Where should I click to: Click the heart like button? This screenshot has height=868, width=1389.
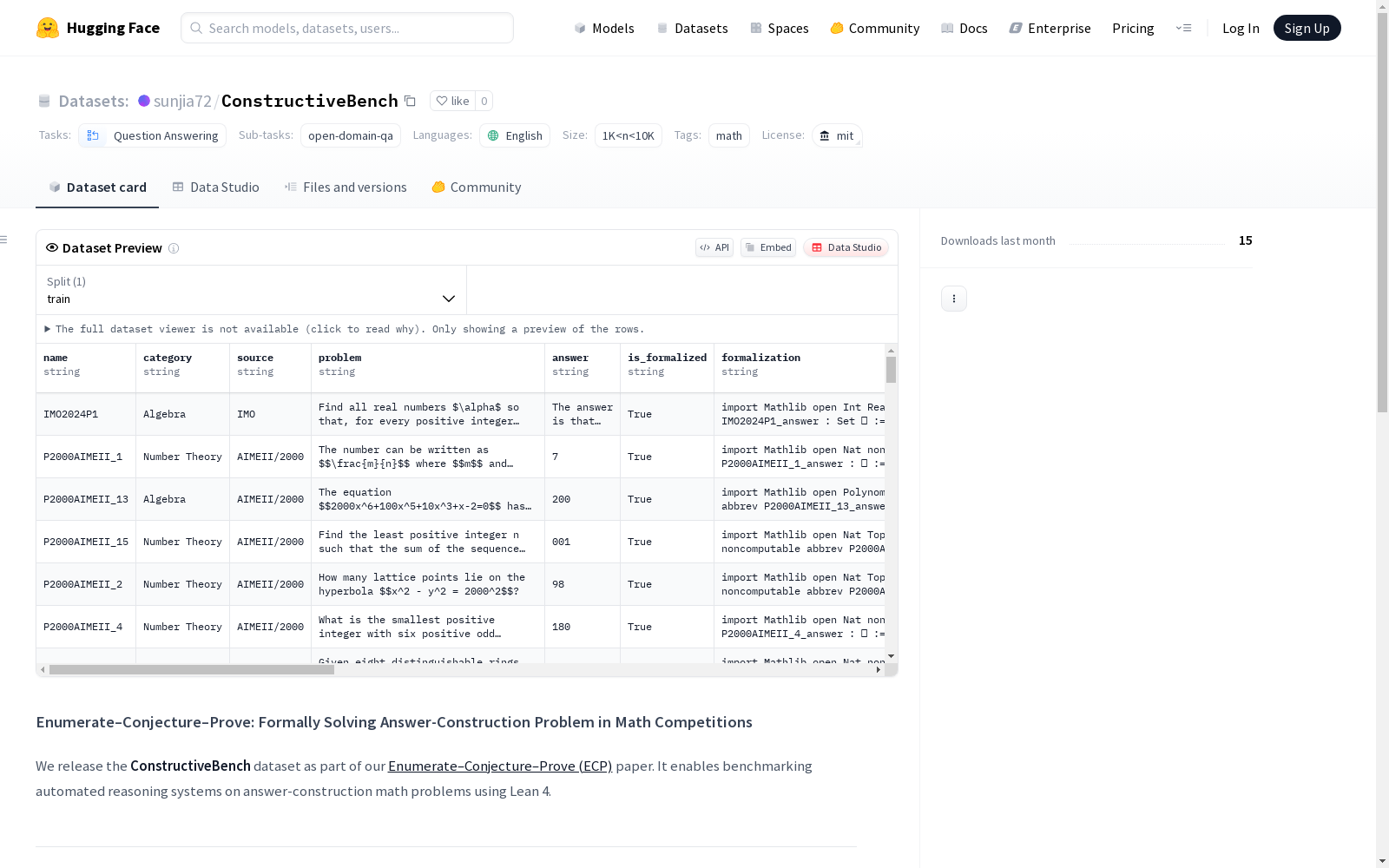(x=452, y=101)
